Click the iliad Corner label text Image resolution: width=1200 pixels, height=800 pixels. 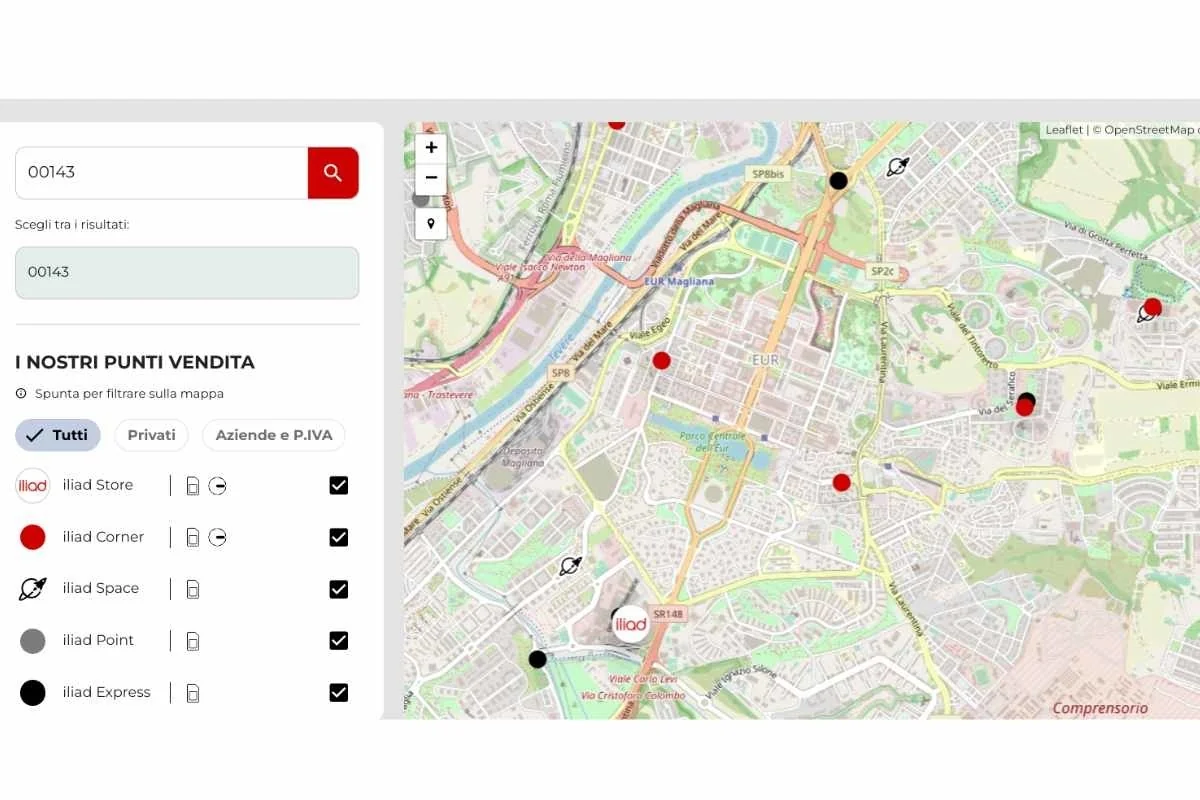[103, 537]
